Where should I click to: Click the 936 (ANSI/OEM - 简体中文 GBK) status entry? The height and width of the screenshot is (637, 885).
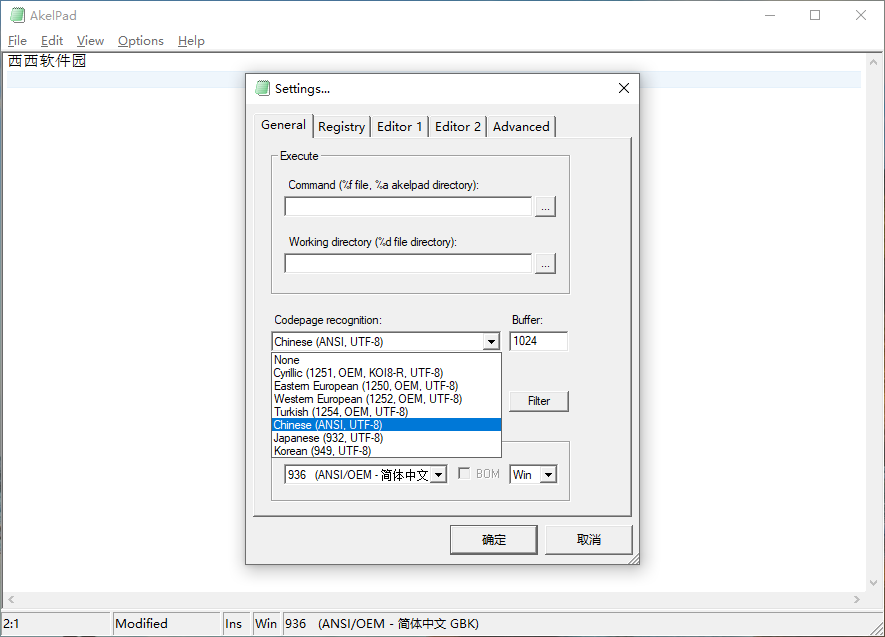point(382,623)
